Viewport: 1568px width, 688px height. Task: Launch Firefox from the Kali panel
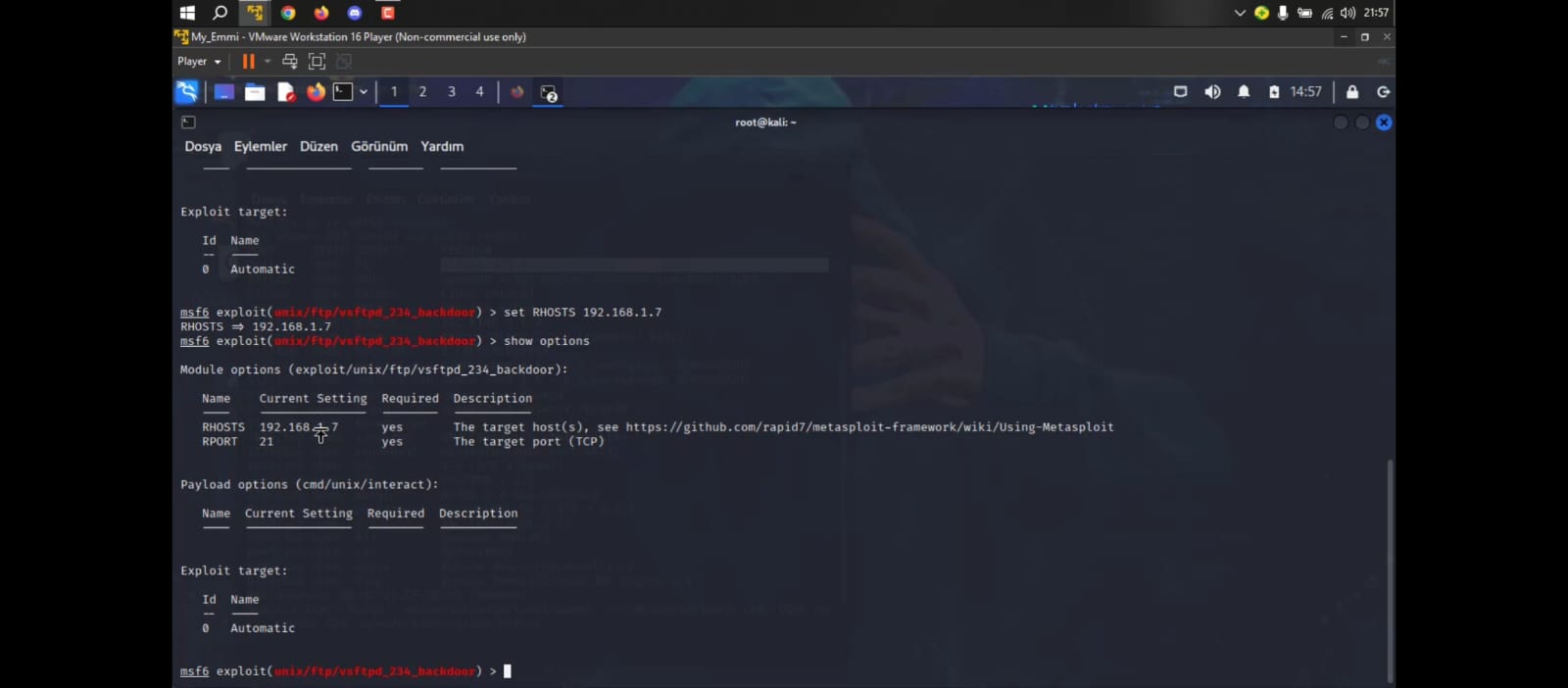click(316, 92)
